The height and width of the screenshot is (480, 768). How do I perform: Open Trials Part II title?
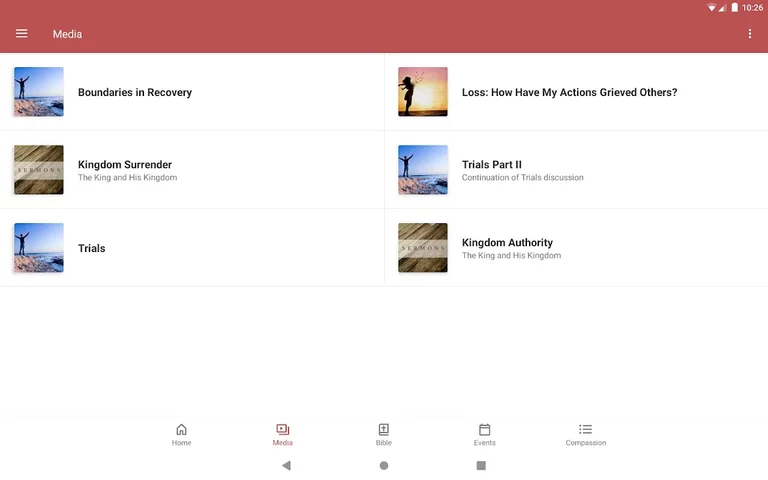492,164
